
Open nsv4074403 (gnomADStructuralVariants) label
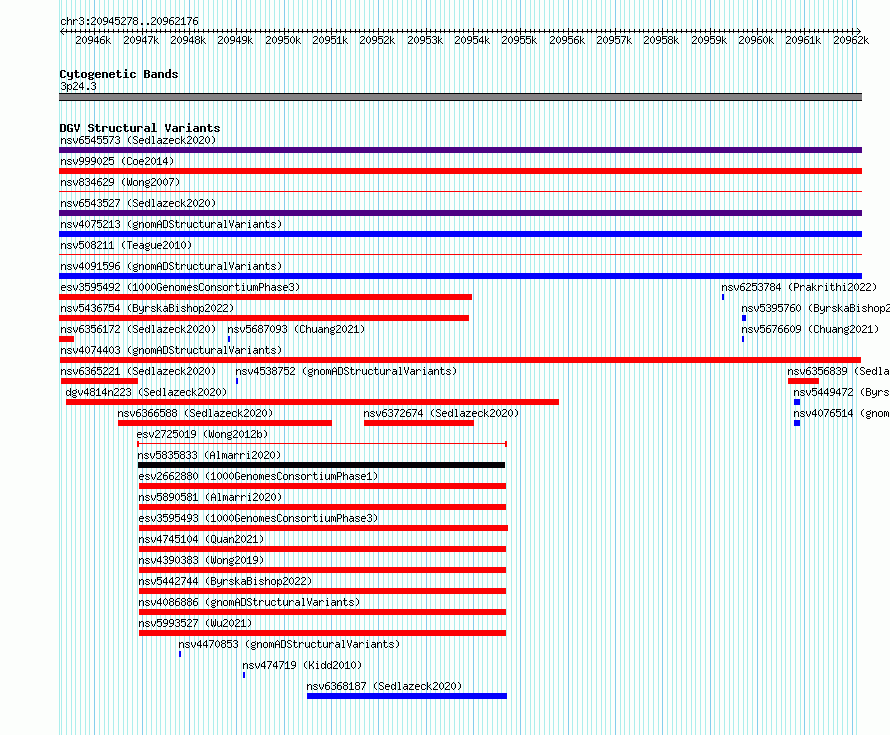pyautogui.click(x=171, y=350)
